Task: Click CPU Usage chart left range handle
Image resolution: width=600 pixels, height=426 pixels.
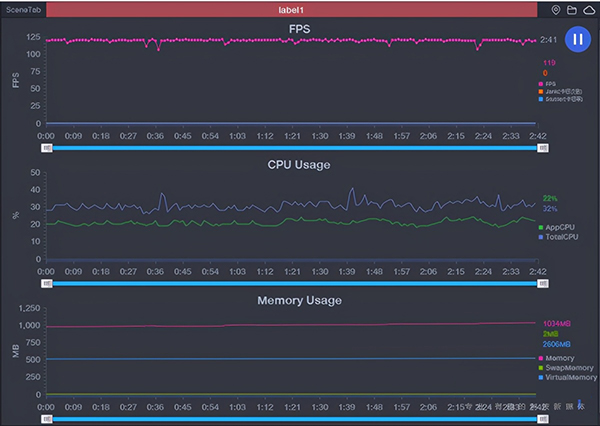Action: click(46, 283)
